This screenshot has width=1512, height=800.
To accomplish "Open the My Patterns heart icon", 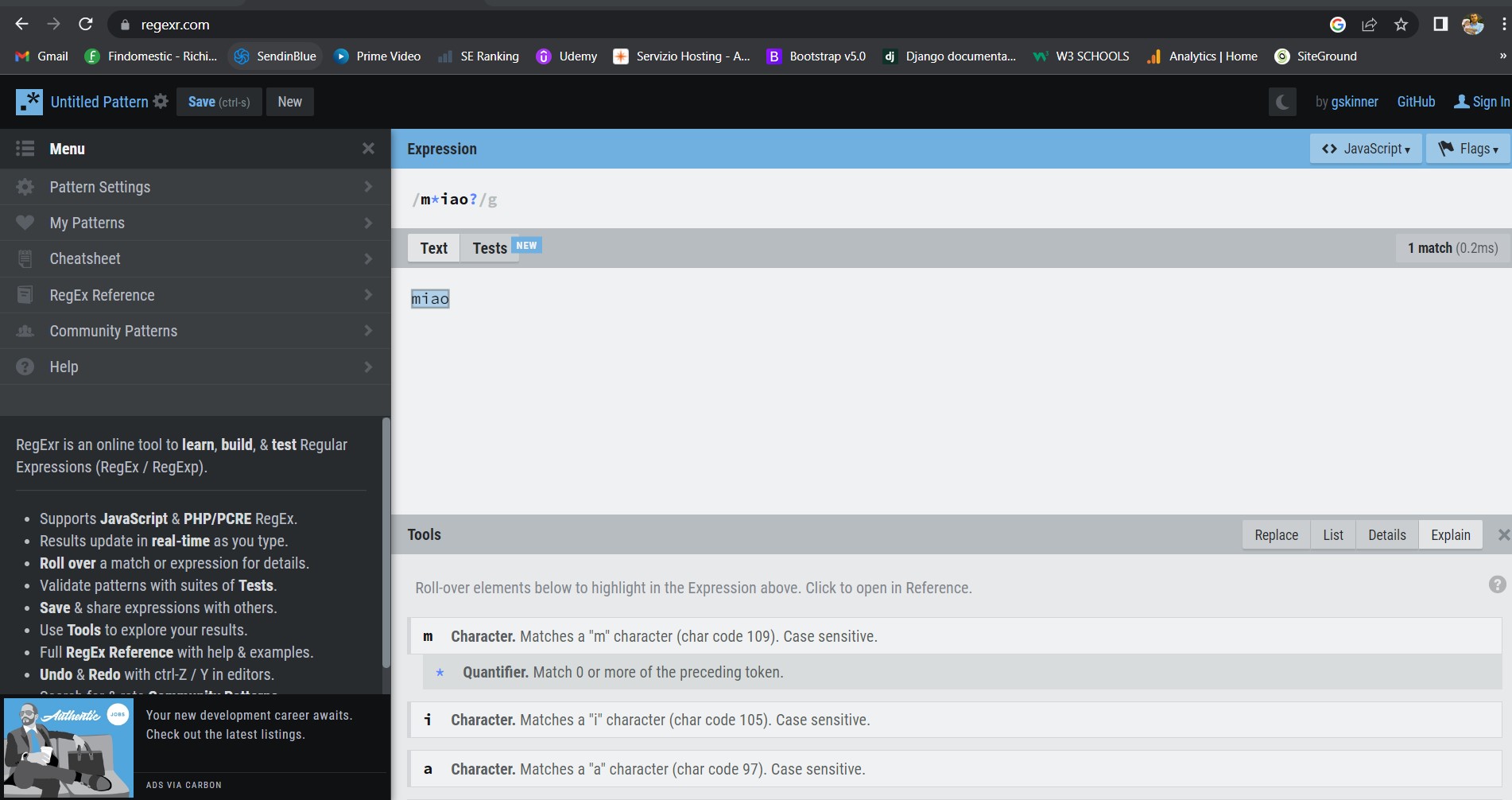I will (x=25, y=223).
